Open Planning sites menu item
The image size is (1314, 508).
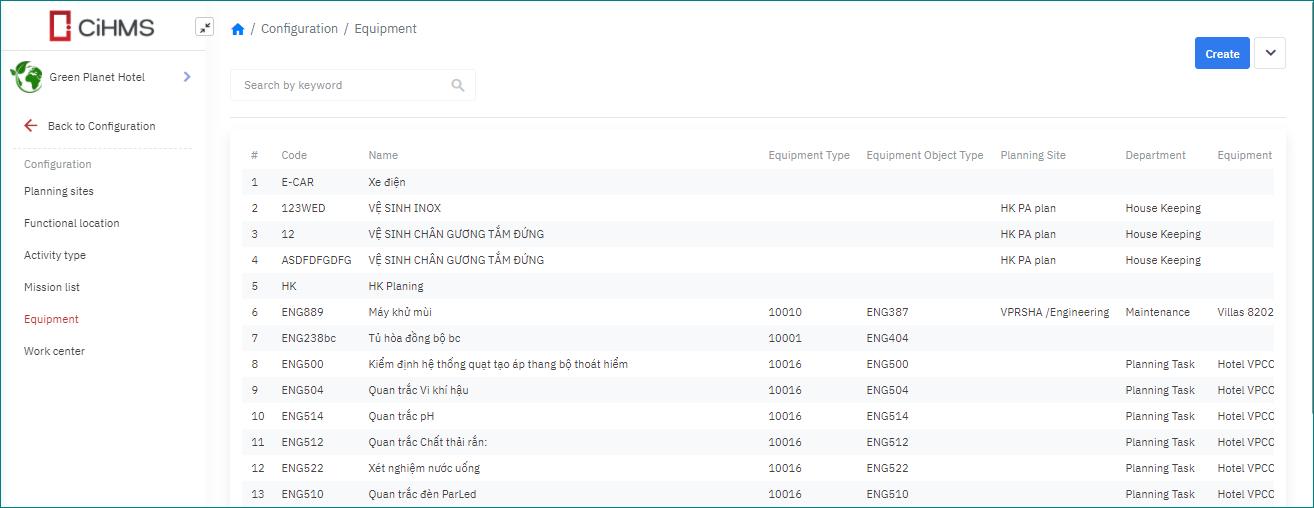[x=59, y=191]
